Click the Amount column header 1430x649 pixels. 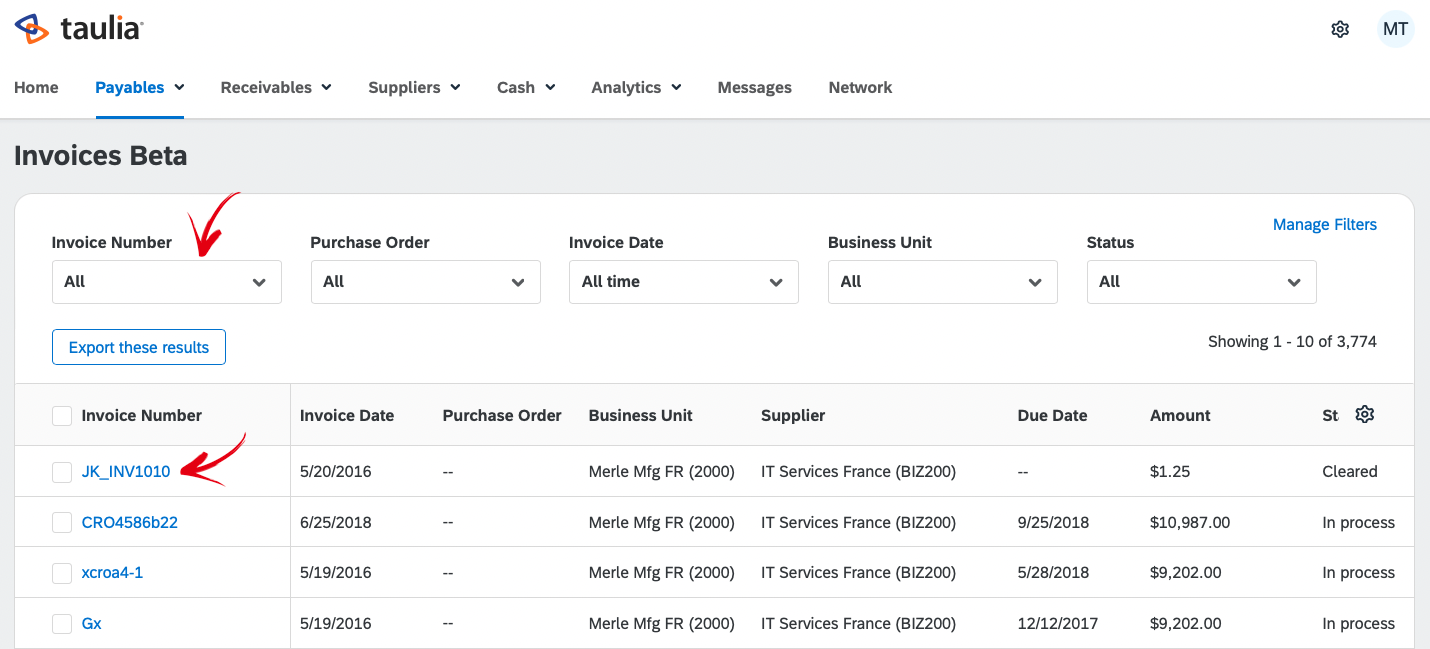(x=1180, y=415)
